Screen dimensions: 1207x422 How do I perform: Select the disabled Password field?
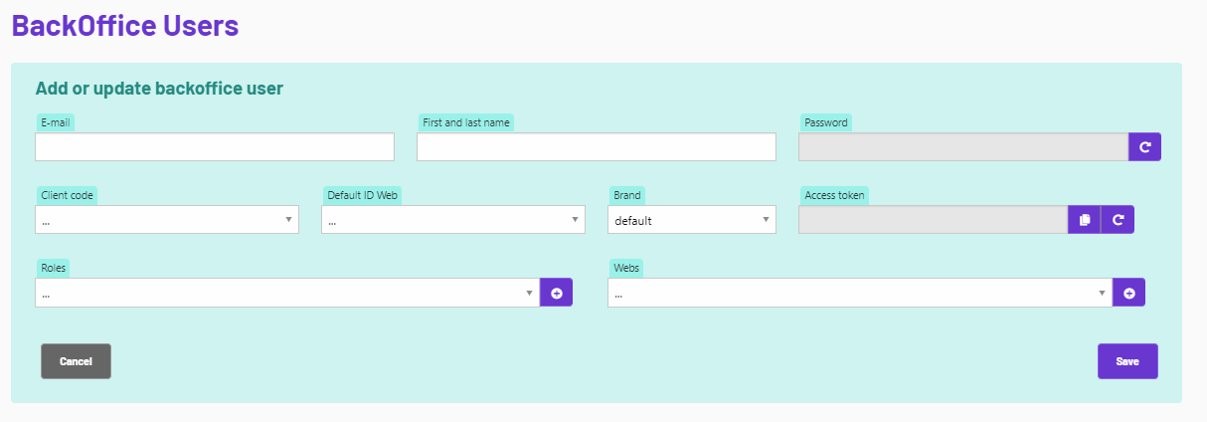(x=964, y=147)
